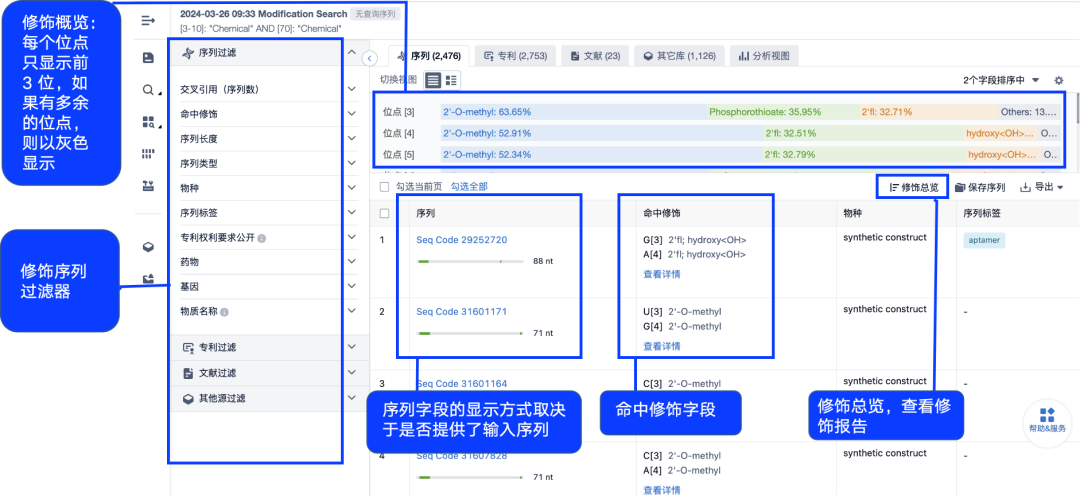The width and height of the screenshot is (1080, 496).
Task: Click the save disk icon in left sidebar
Action: [x=149, y=58]
